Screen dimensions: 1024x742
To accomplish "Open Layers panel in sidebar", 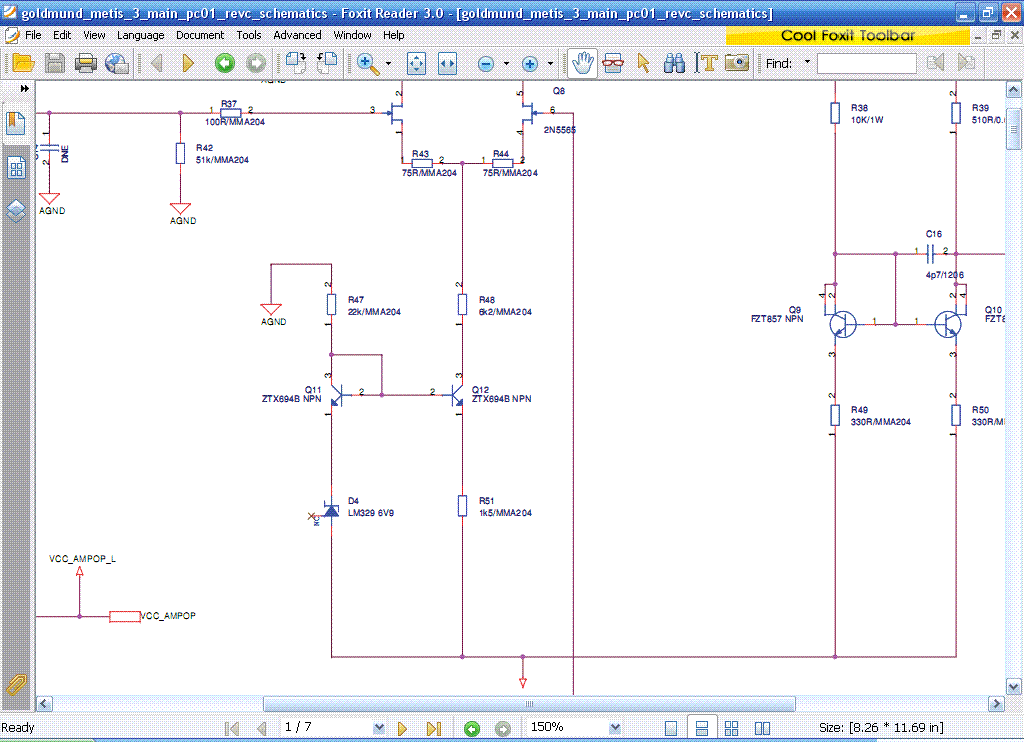I will [x=16, y=210].
